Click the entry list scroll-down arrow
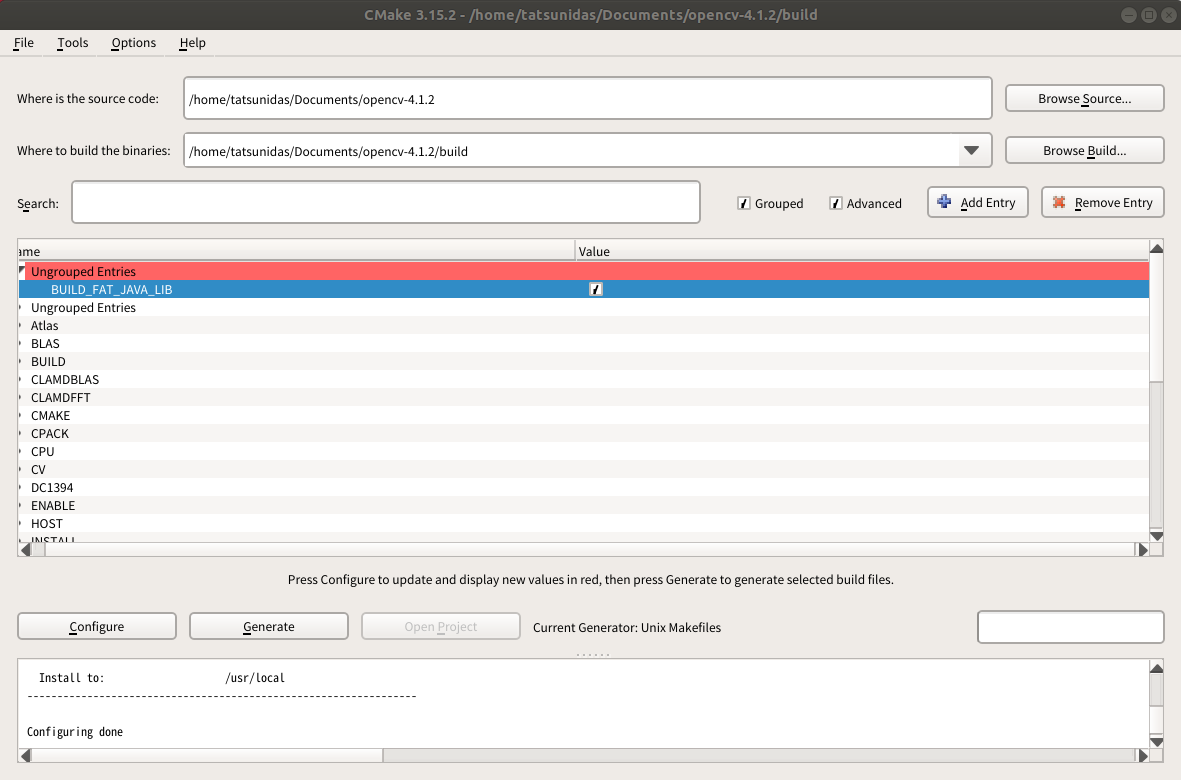 [x=1156, y=536]
